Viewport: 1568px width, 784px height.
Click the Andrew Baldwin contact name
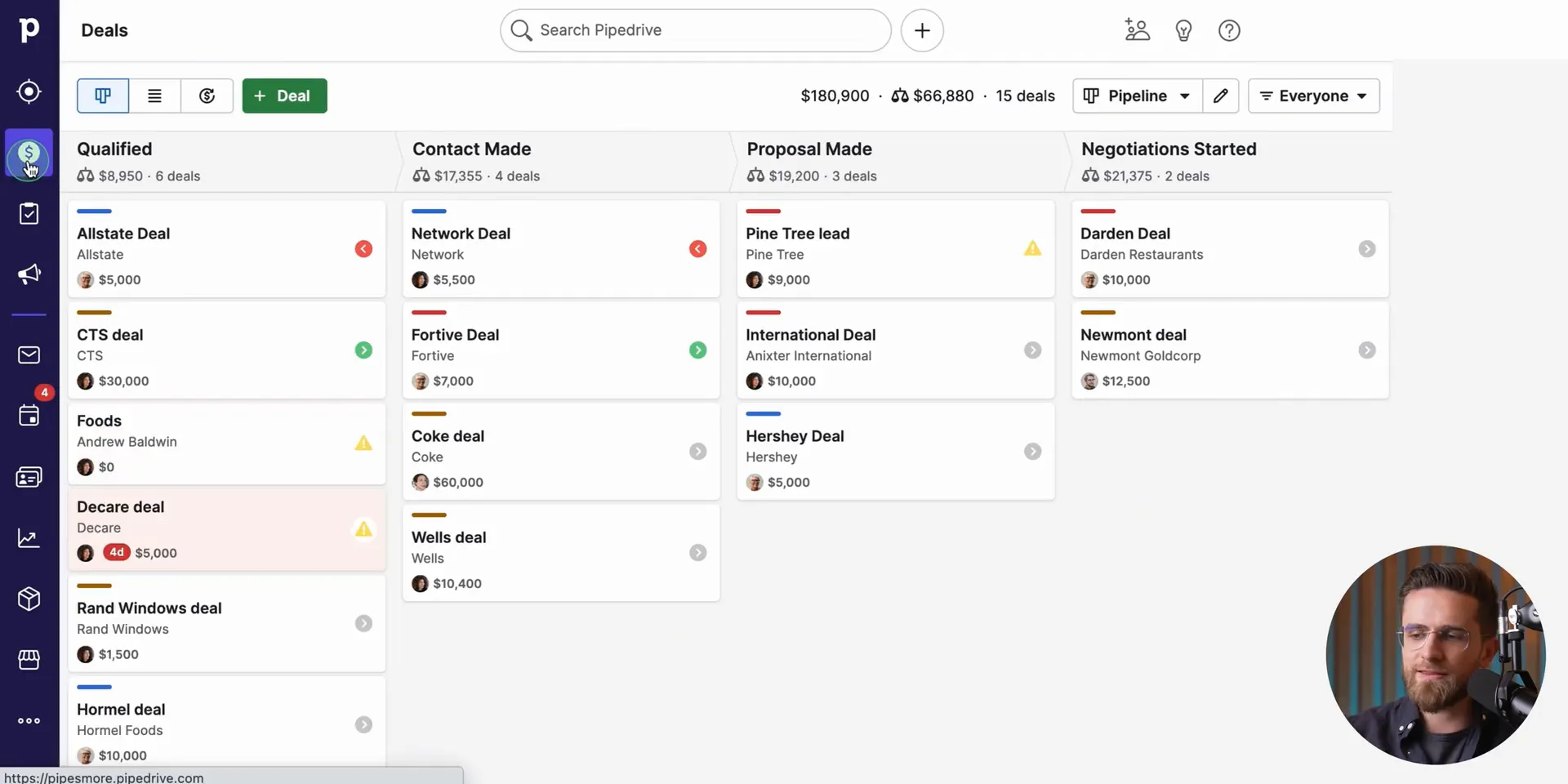coord(127,442)
